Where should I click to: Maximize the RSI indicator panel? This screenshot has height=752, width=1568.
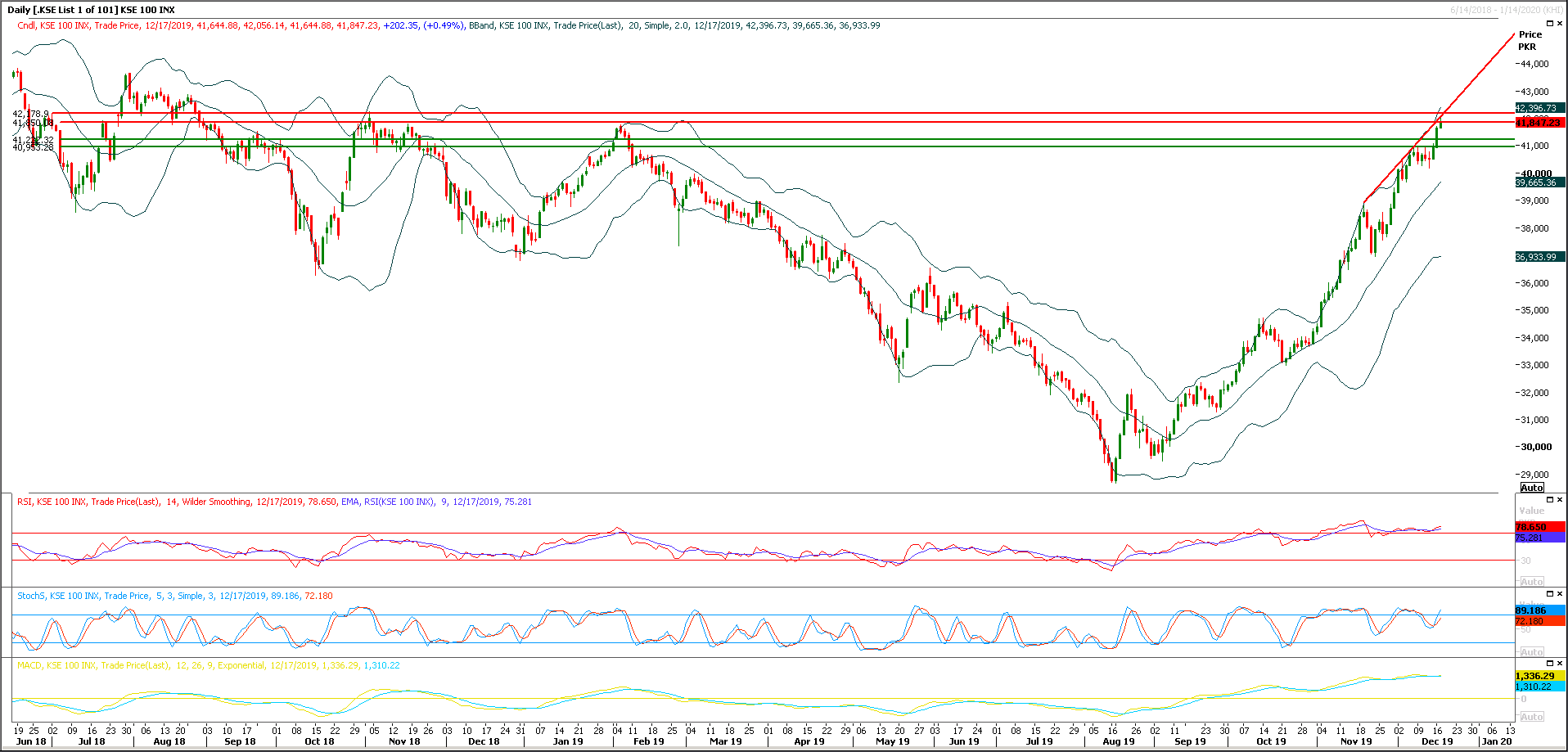click(1549, 500)
